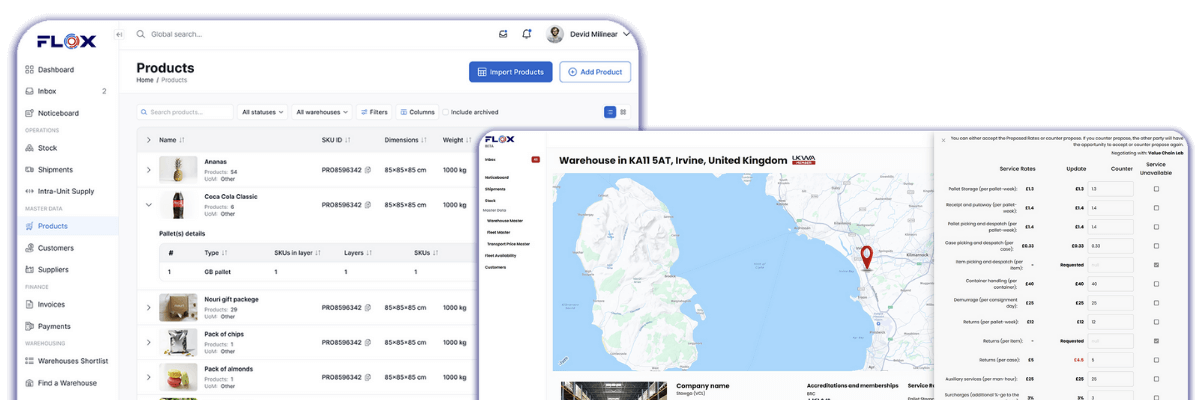Click the Global search magnifier icon

(x=141, y=34)
